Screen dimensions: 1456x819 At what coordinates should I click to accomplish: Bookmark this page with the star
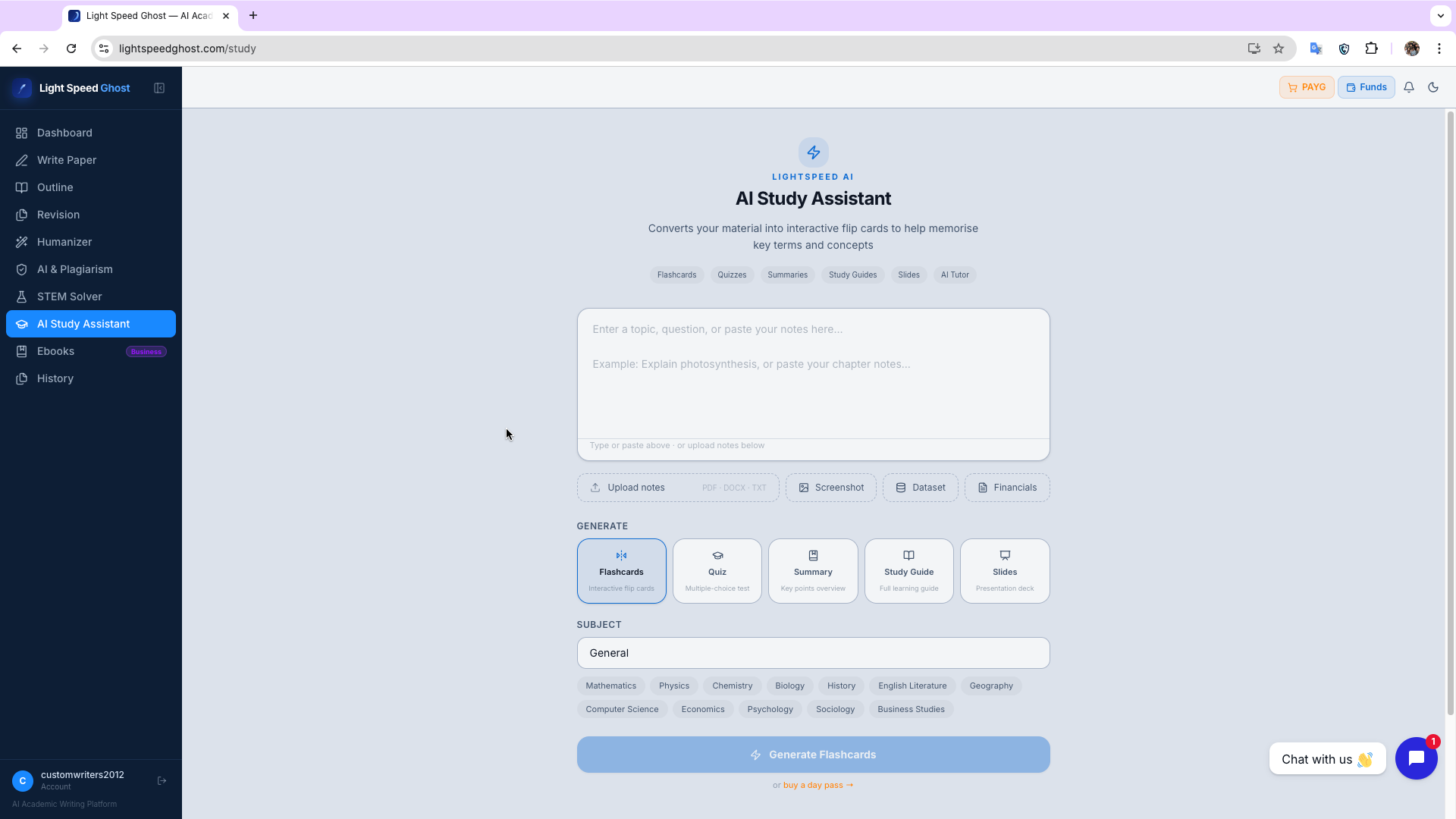[x=1279, y=49]
